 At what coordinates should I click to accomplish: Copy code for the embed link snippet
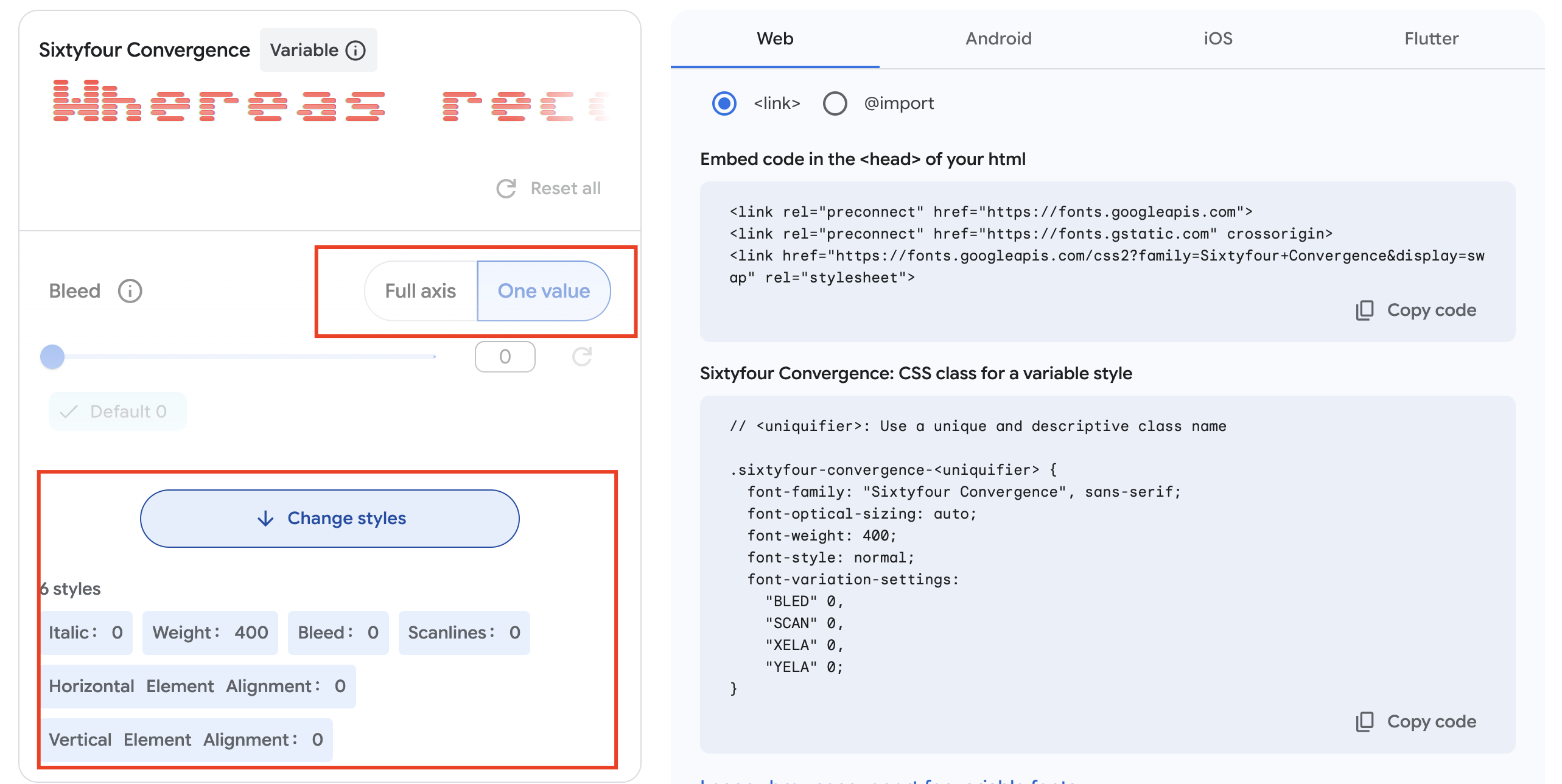point(1416,310)
